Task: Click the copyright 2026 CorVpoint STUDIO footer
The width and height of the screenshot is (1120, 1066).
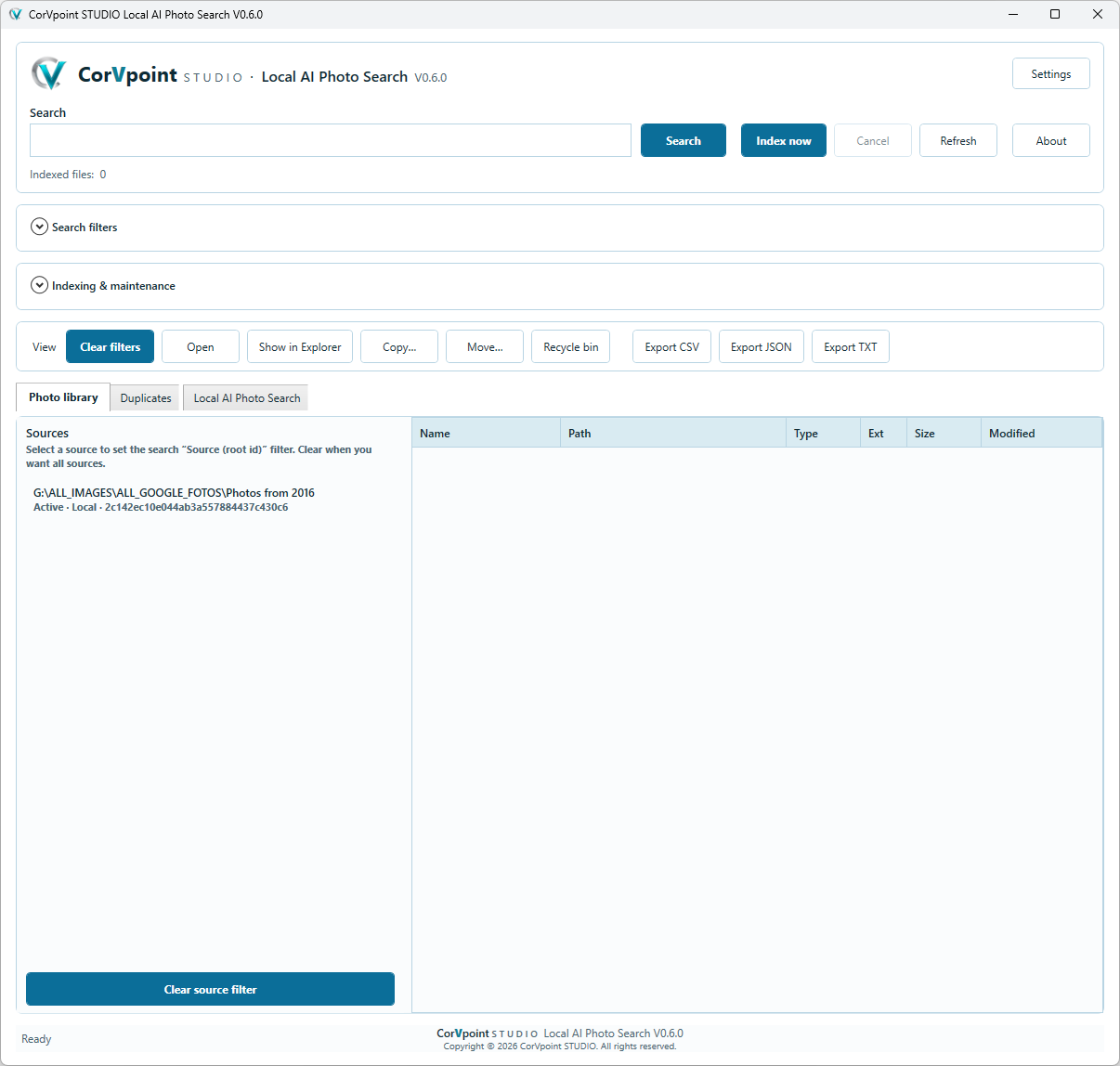Action: (x=560, y=1046)
